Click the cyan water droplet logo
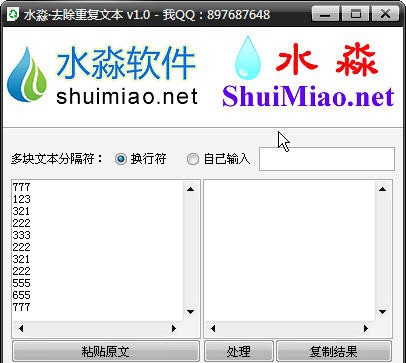This screenshot has height=363, width=406. pyautogui.click(x=247, y=57)
